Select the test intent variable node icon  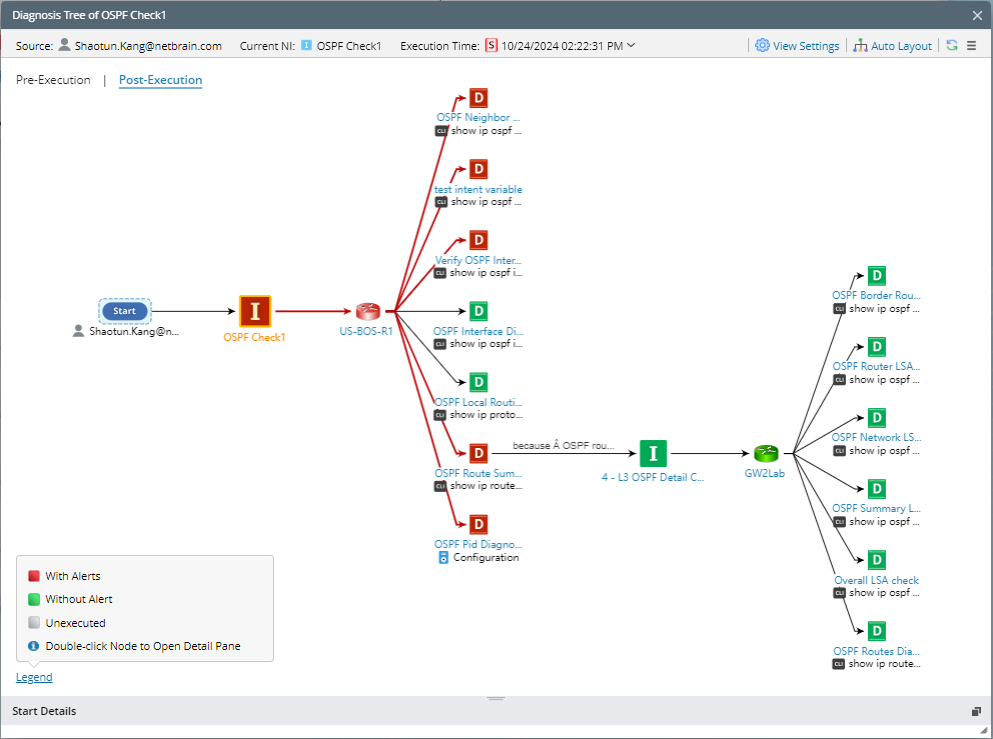point(479,169)
